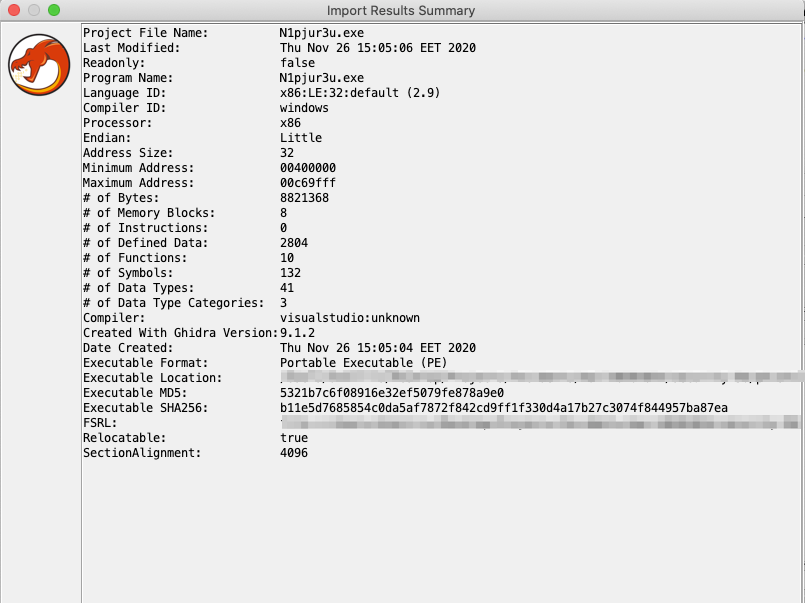Click the Minimum Address value 00400000

coord(308,168)
